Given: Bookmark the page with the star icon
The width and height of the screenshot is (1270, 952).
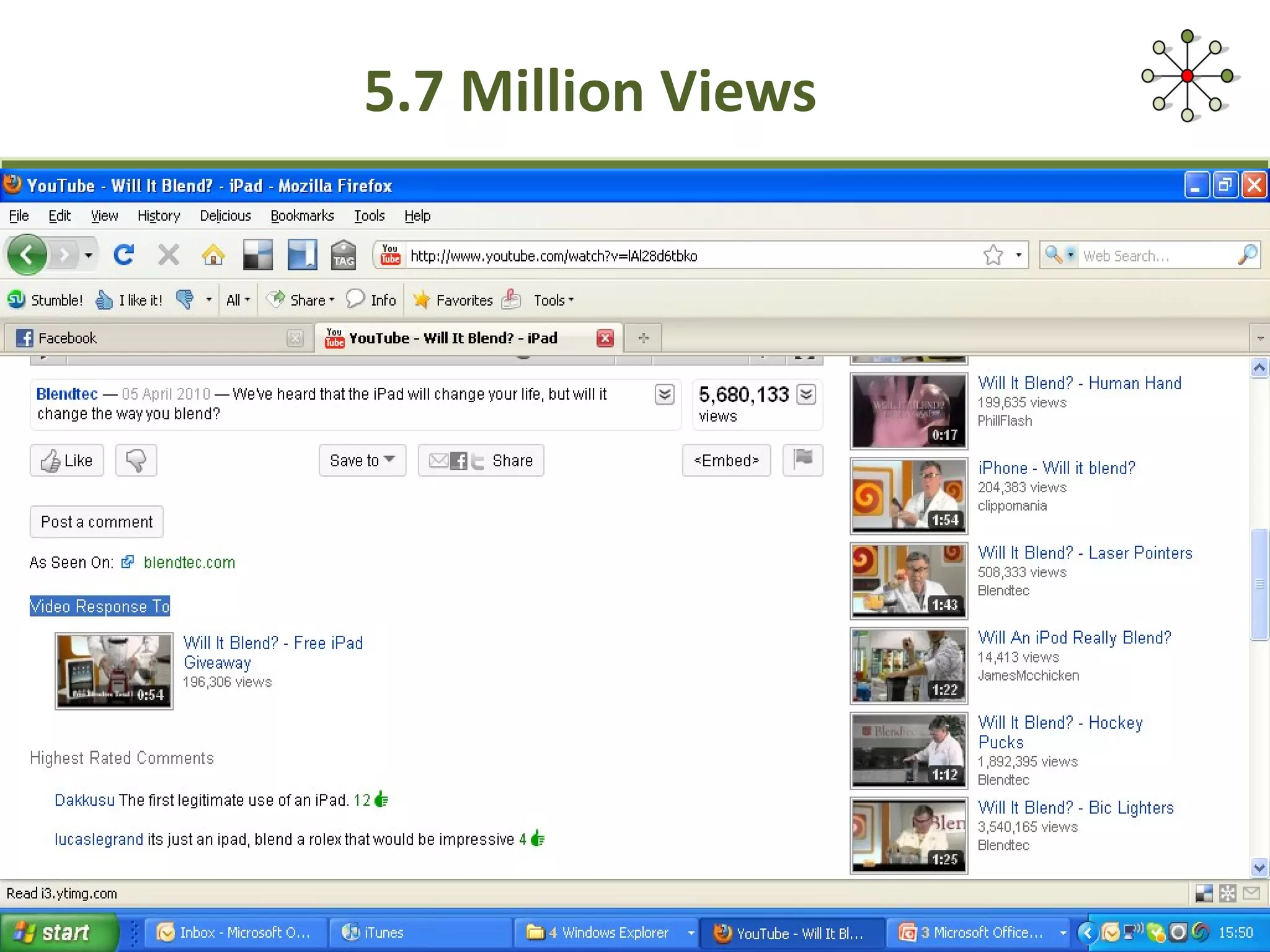Looking at the screenshot, I should [x=993, y=255].
